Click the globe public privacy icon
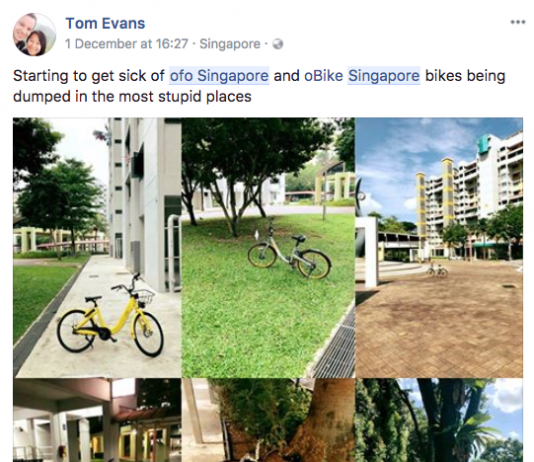This screenshot has width=534, height=462. [x=278, y=44]
